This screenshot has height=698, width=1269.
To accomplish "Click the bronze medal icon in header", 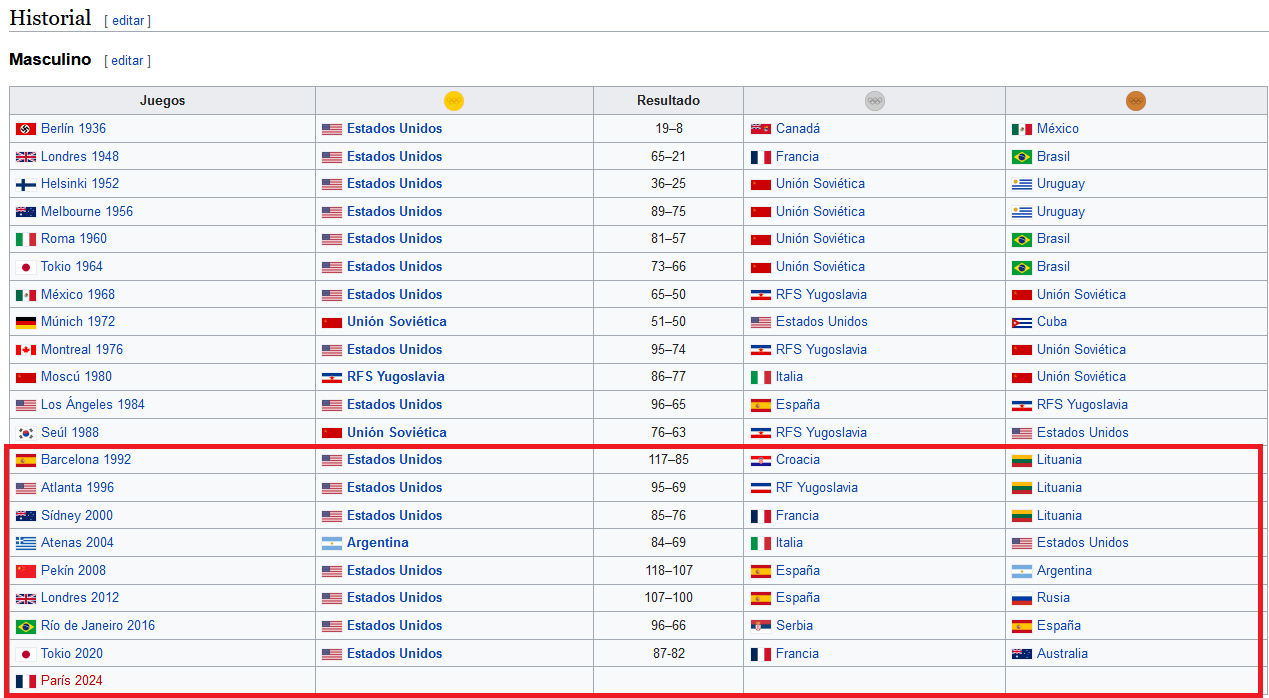I will click(1136, 101).
